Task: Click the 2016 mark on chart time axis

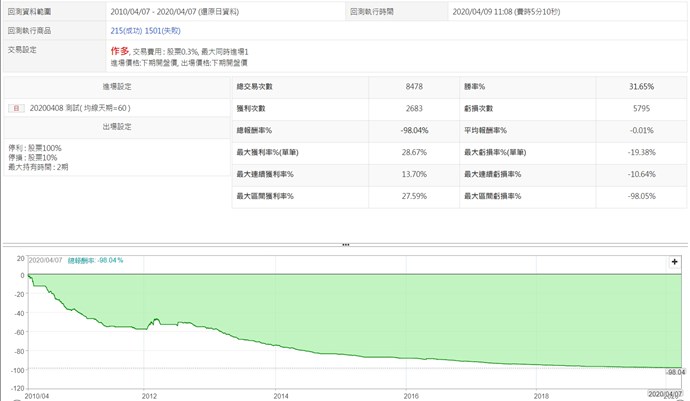Action: (x=410, y=394)
